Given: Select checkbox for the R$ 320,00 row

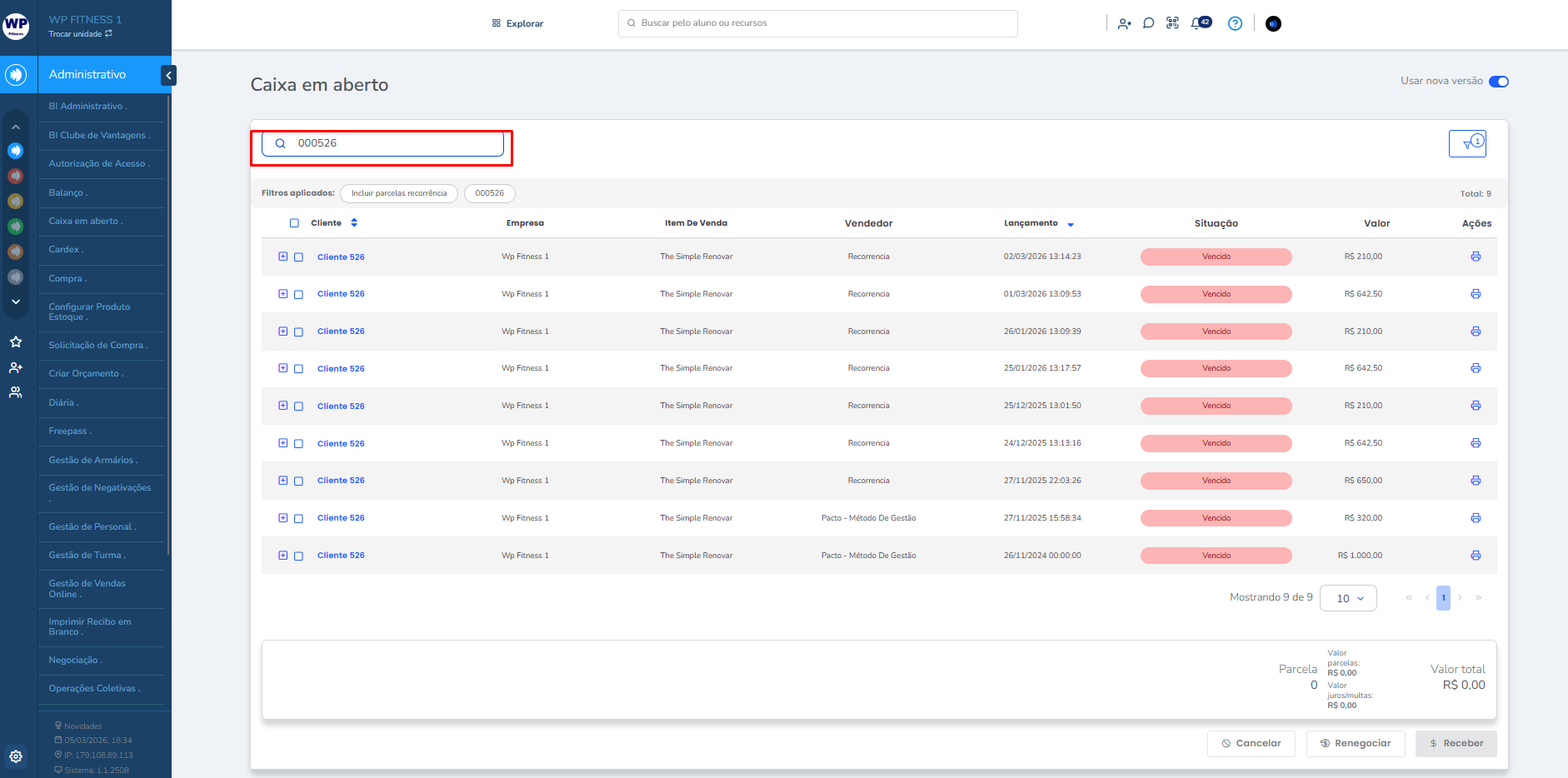Looking at the screenshot, I should 298,518.
